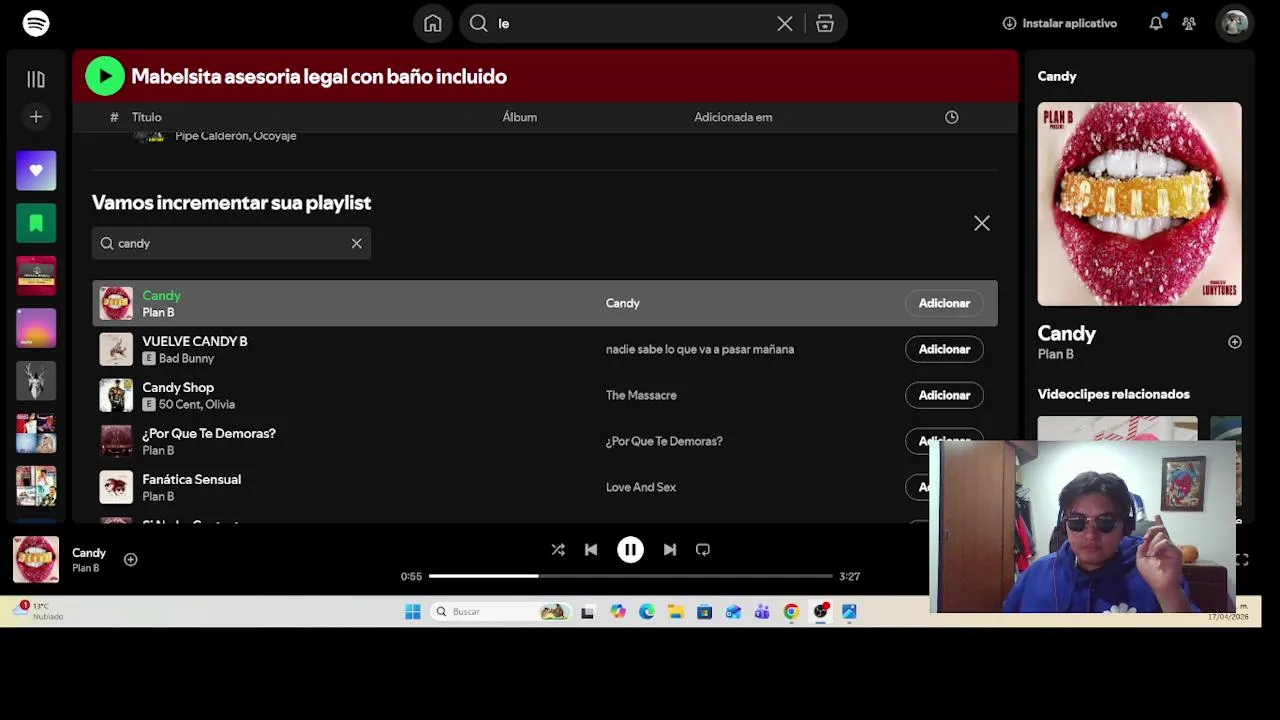Clear the candy search text
This screenshot has height=720, width=1280.
coord(356,243)
